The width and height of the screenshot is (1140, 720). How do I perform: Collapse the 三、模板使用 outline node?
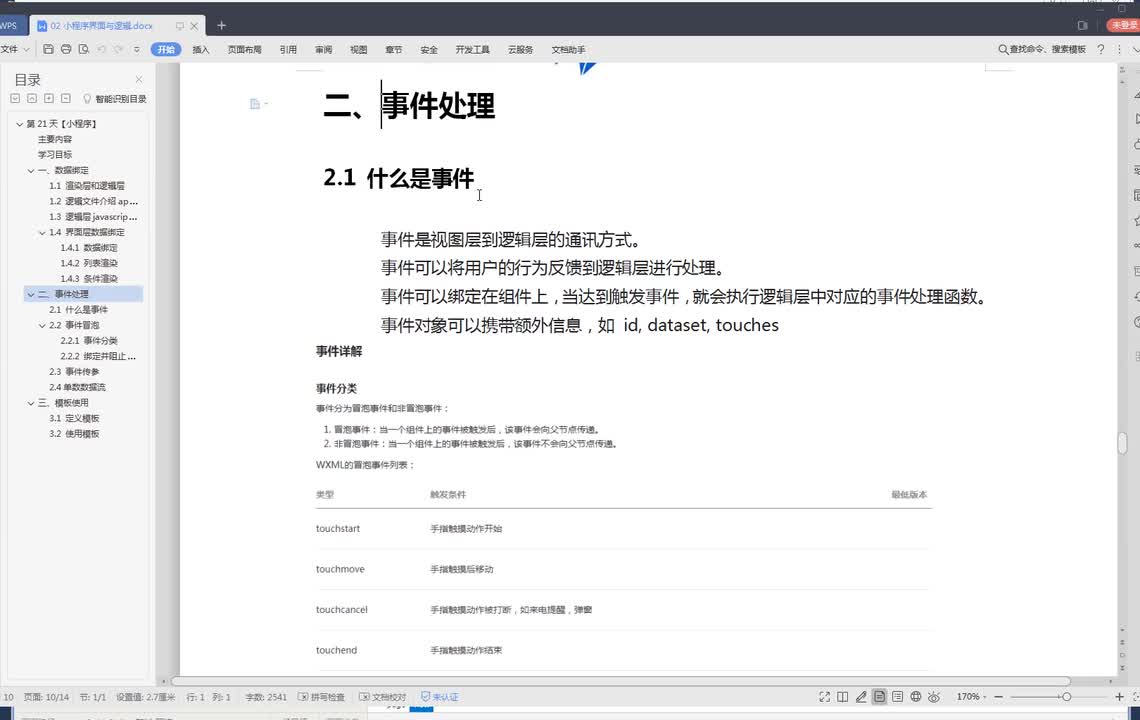[x=31, y=403]
